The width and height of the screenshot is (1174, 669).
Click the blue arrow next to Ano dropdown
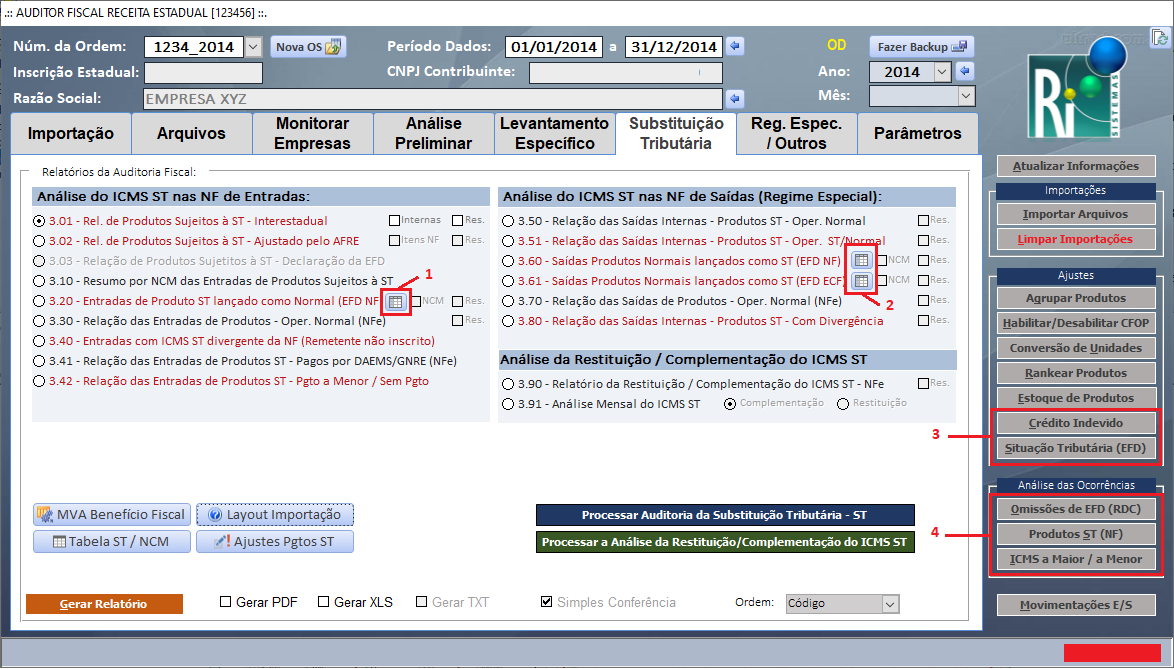coord(965,72)
